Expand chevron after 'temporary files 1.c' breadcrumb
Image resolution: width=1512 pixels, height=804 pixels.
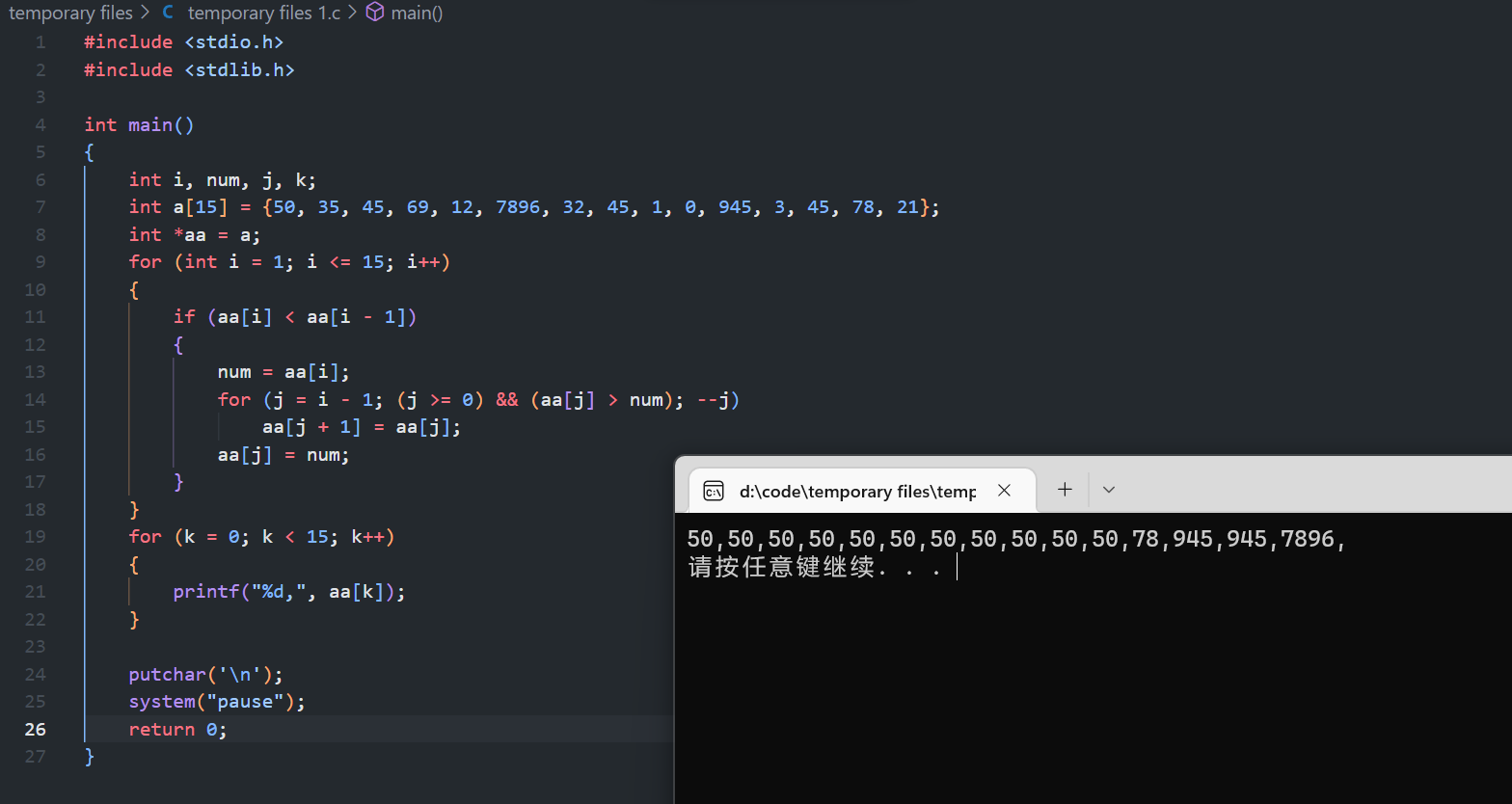(x=353, y=13)
